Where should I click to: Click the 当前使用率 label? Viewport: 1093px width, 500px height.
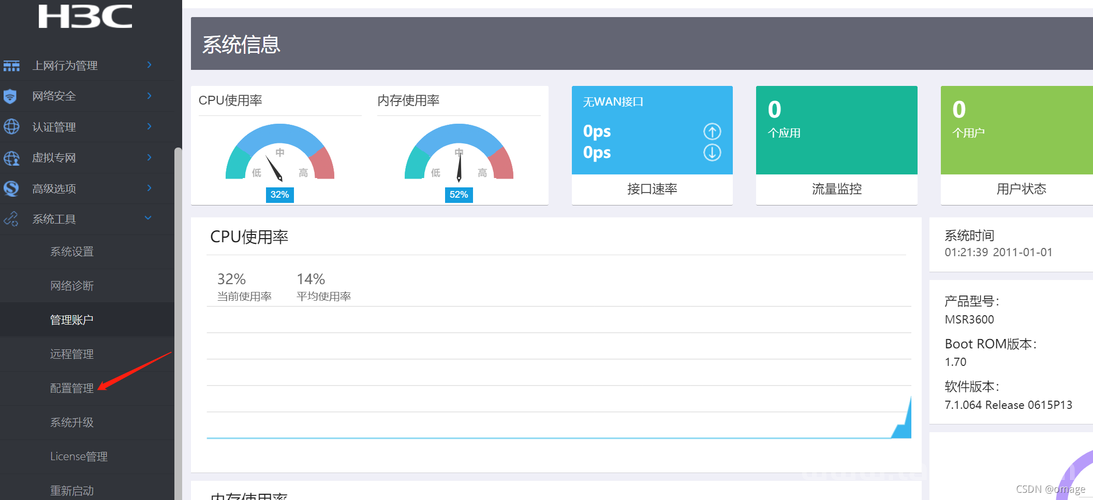coord(244,297)
